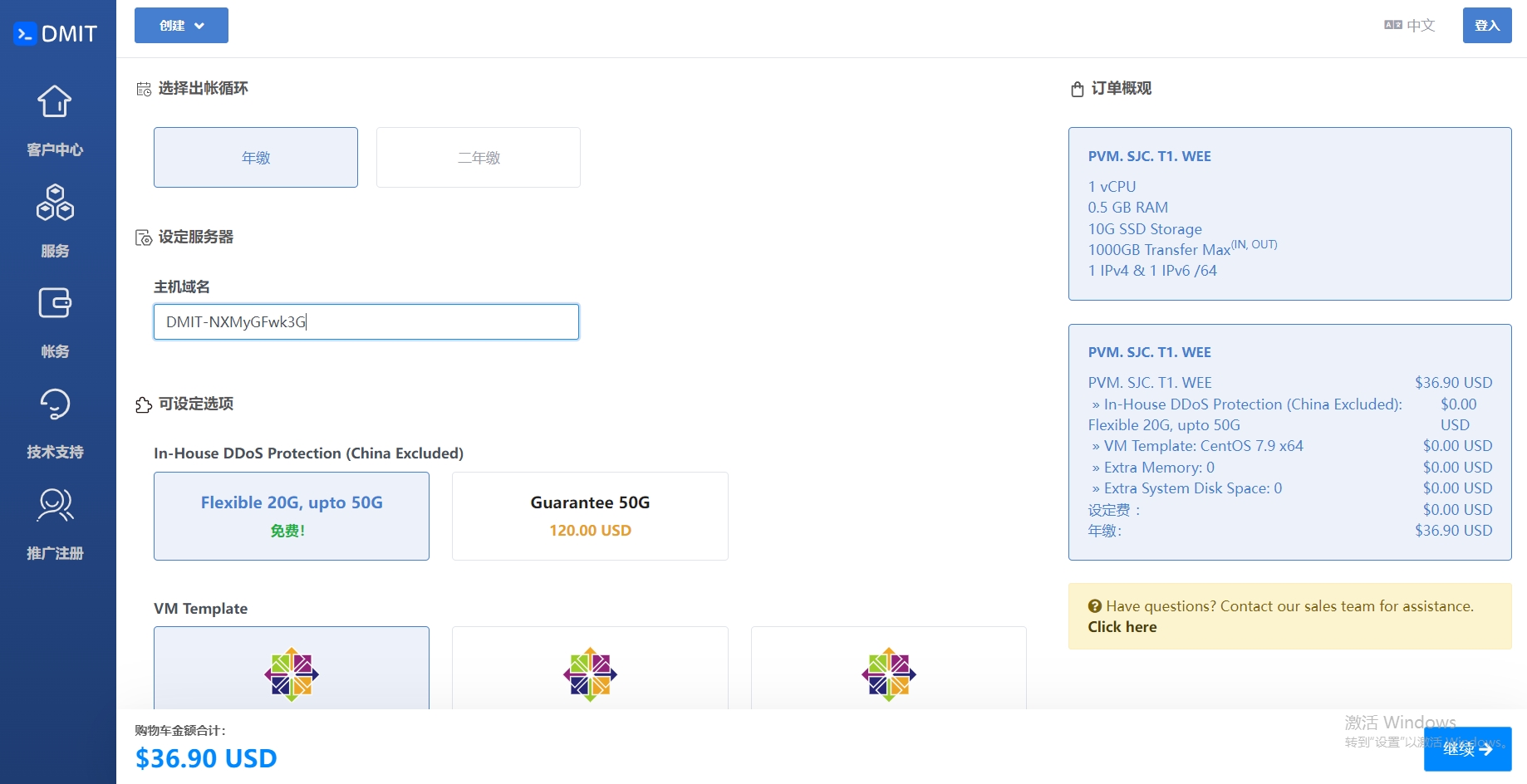This screenshot has width=1527, height=784.
Task: Go to 服务 in sidebar
Action: click(55, 251)
